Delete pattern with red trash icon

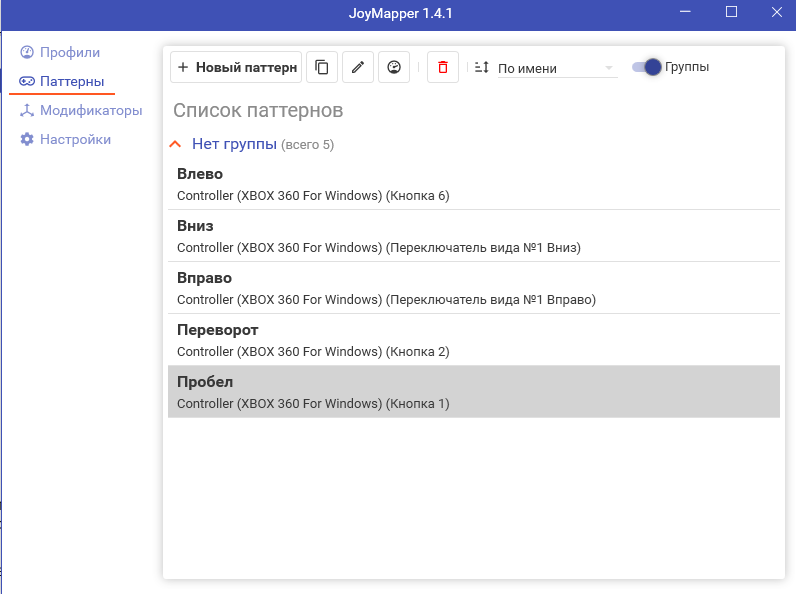[443, 67]
